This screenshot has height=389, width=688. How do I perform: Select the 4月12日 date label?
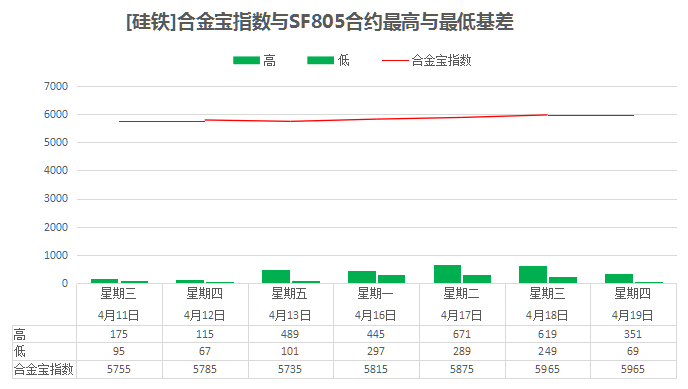(204, 315)
